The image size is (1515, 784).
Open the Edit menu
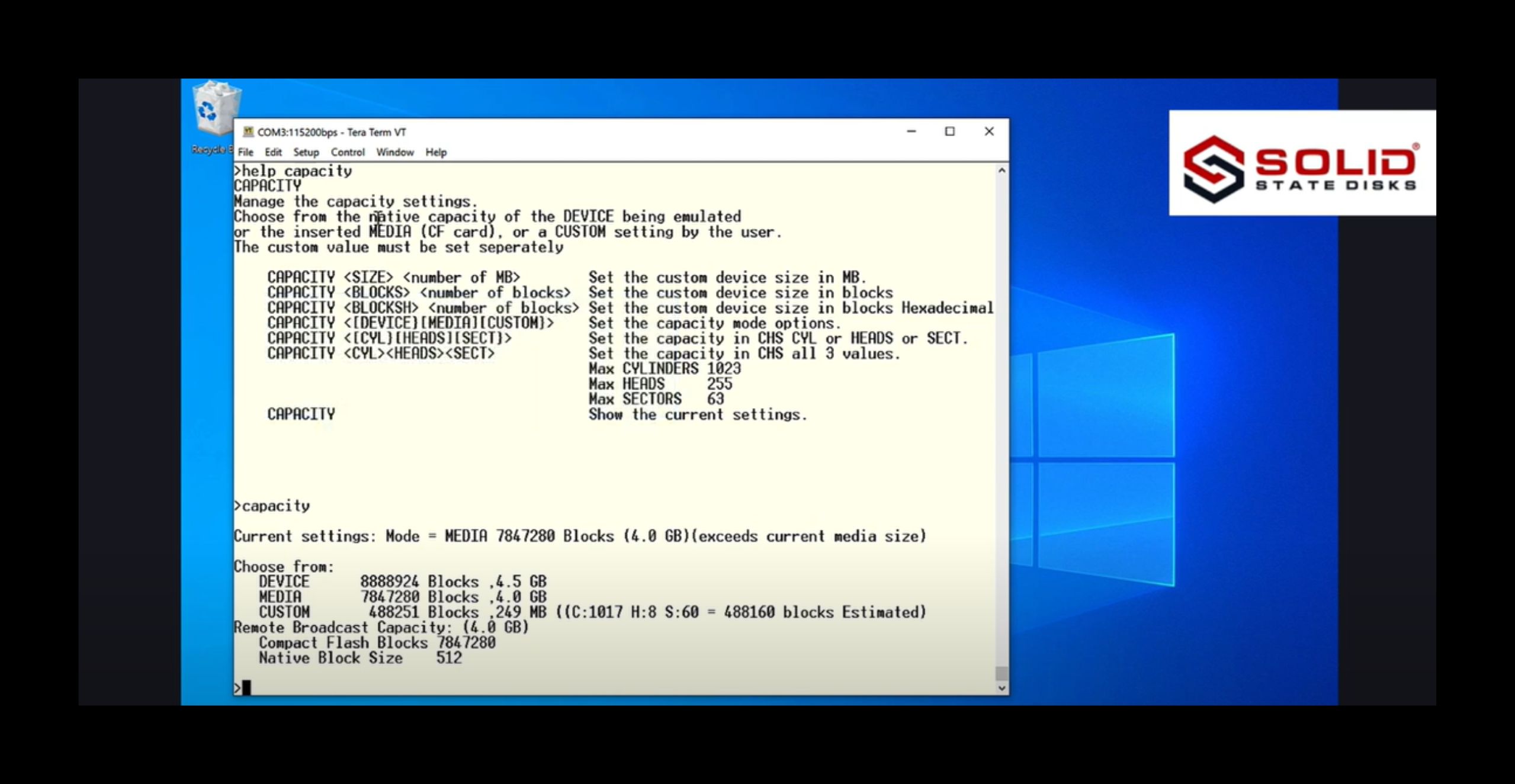click(274, 152)
